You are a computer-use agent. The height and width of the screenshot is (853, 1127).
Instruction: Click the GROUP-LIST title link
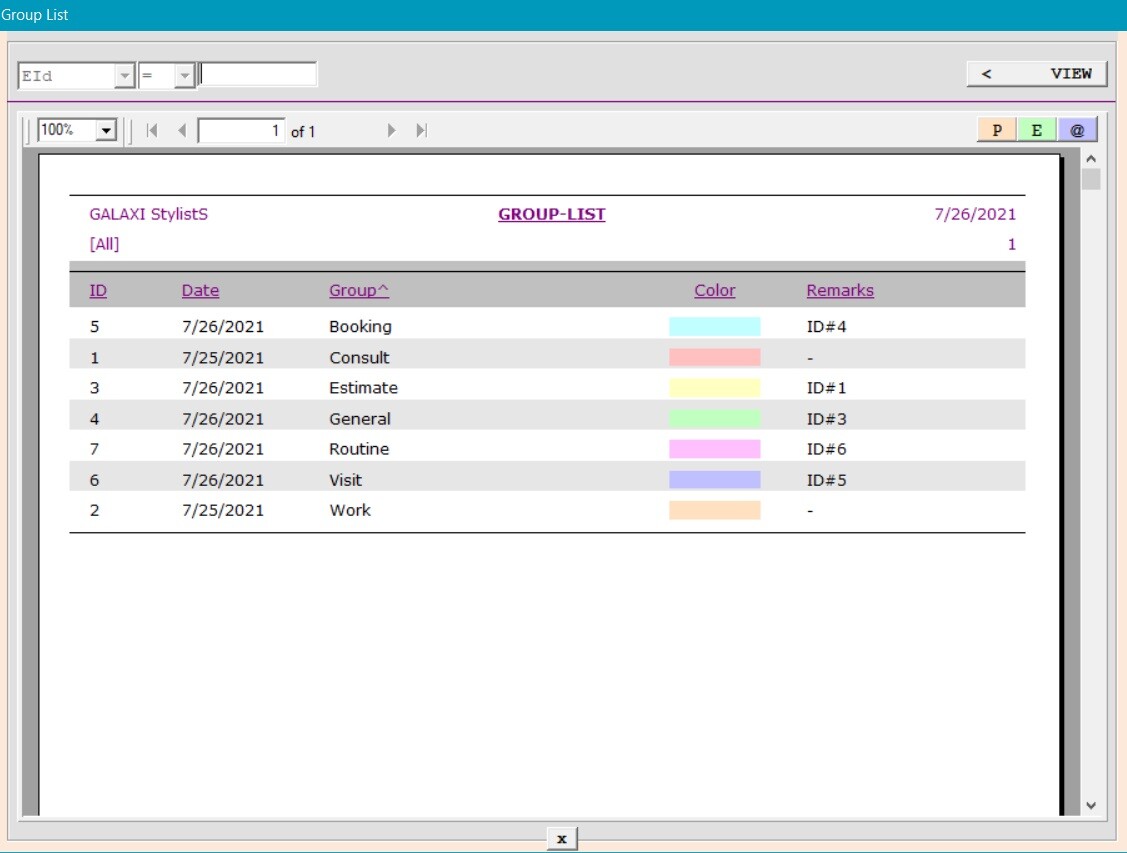click(551, 214)
